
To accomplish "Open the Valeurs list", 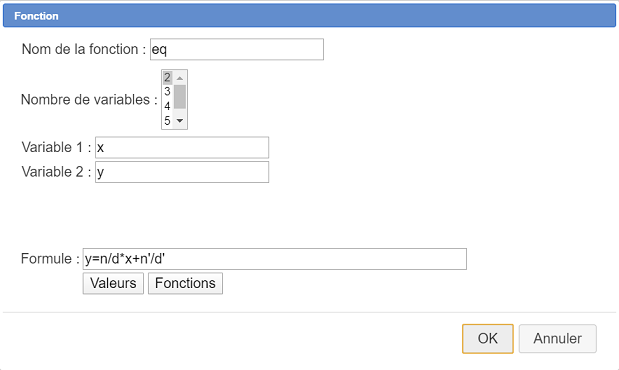I will 113,283.
